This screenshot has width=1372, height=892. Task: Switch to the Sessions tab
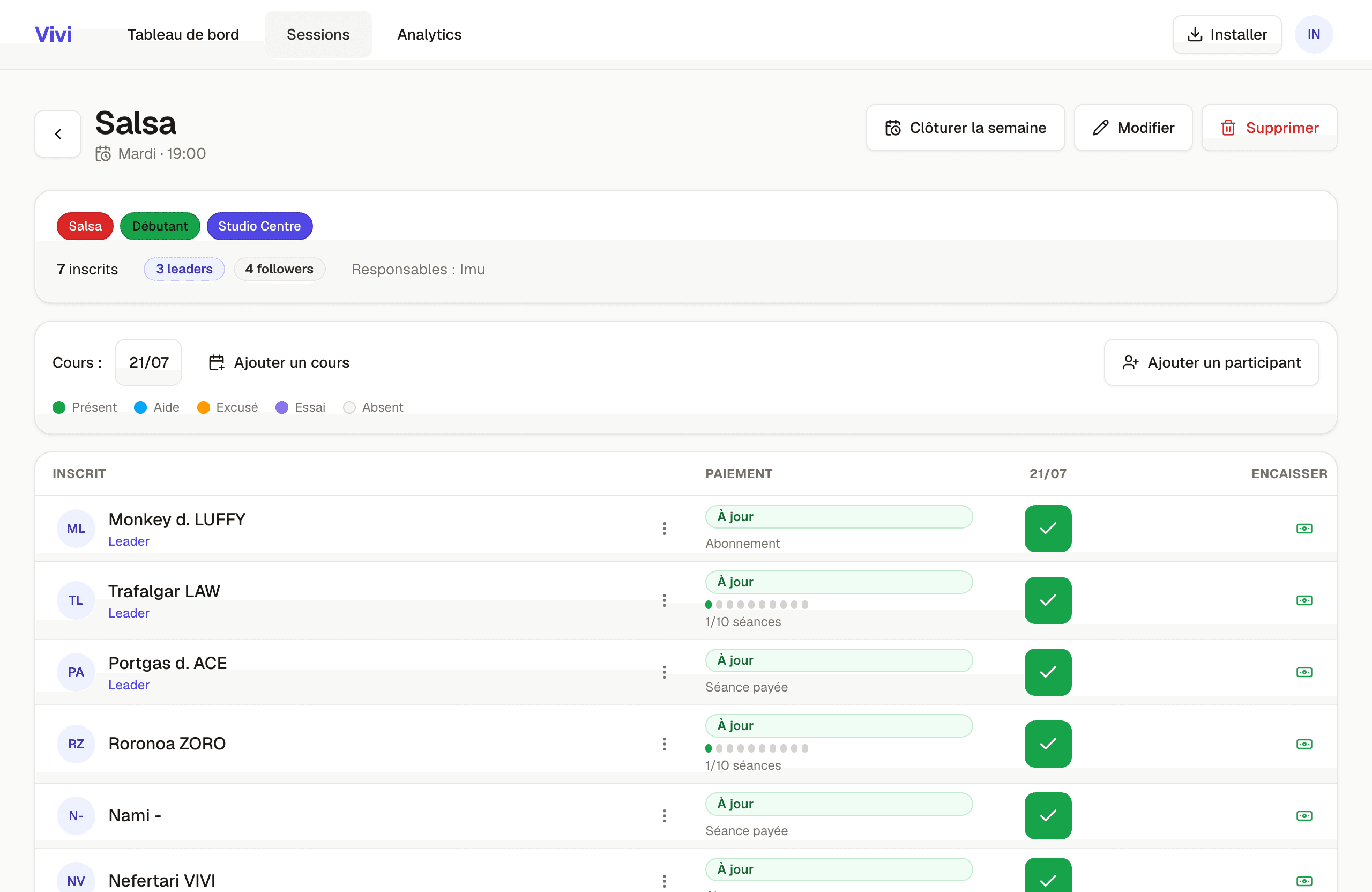click(318, 35)
